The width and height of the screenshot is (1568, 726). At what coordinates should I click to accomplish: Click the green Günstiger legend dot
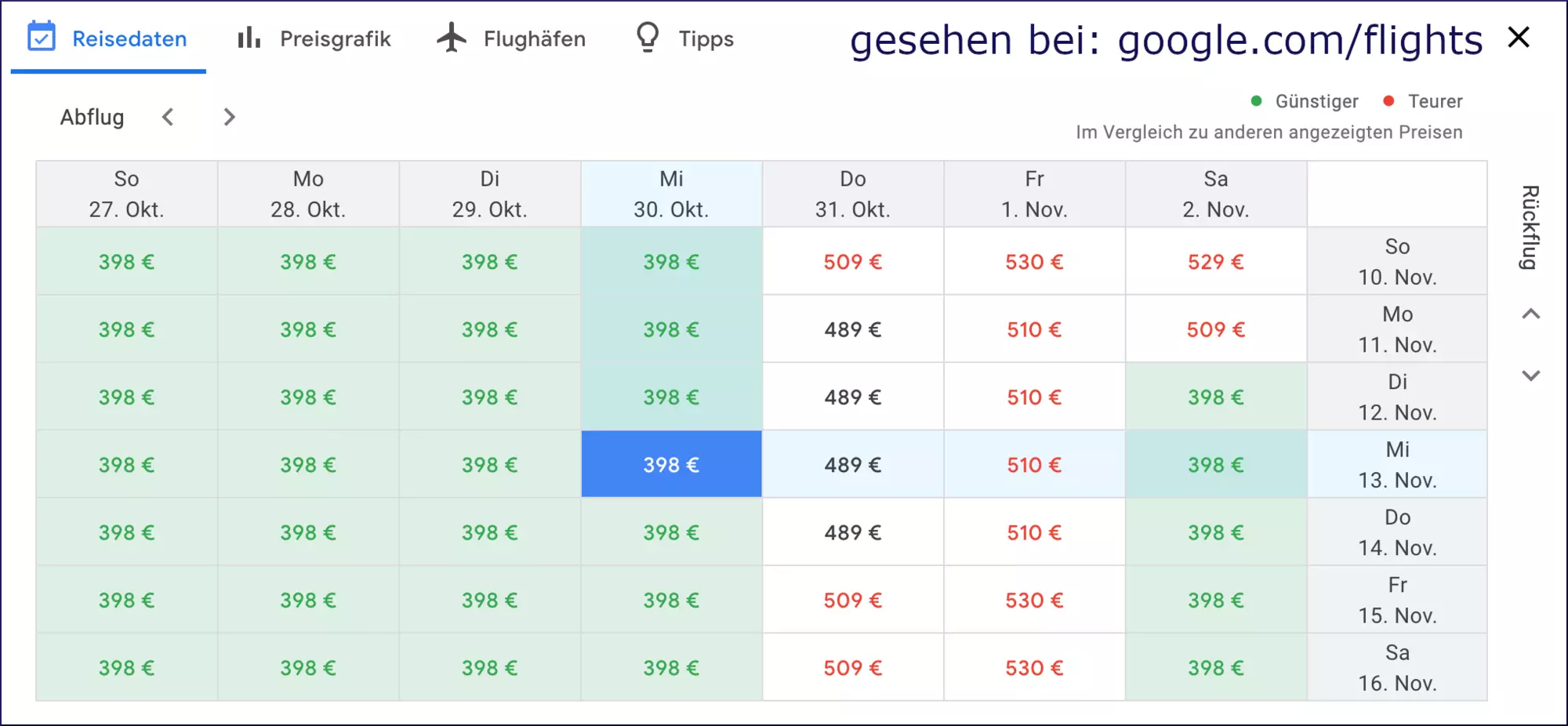tap(1256, 100)
